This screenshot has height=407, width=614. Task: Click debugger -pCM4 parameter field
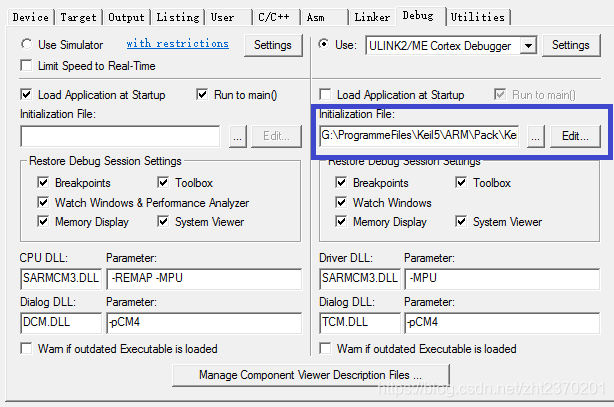(x=502, y=322)
